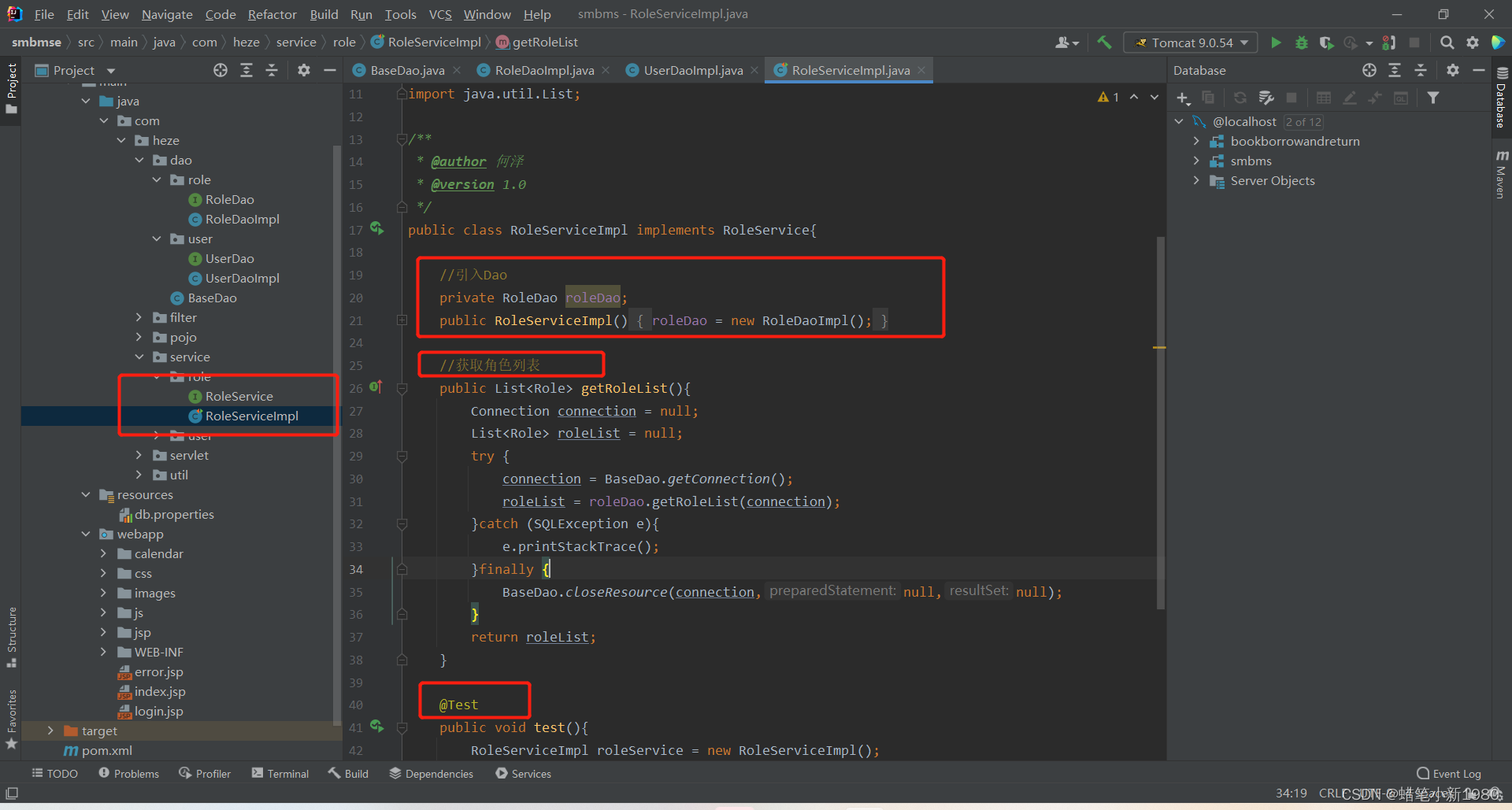Run the Tomcat configuration
1512x810 pixels.
[1276, 43]
